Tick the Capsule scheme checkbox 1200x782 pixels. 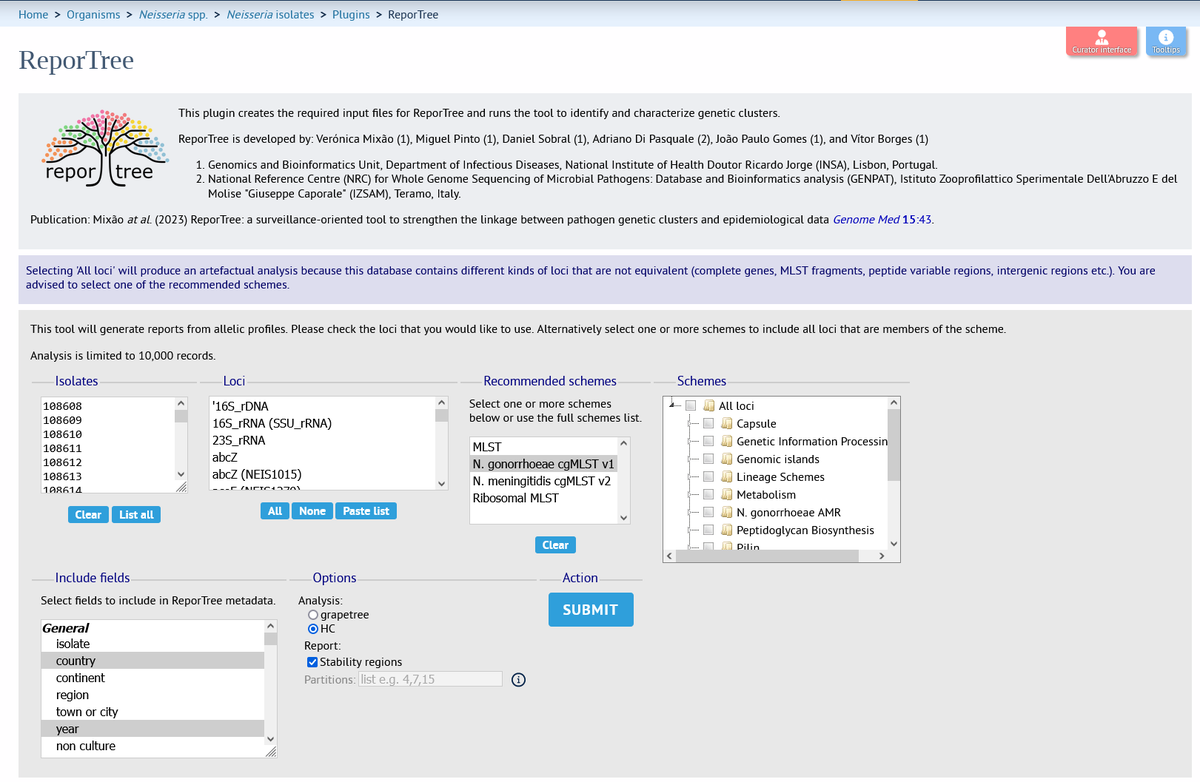pyautogui.click(x=708, y=424)
